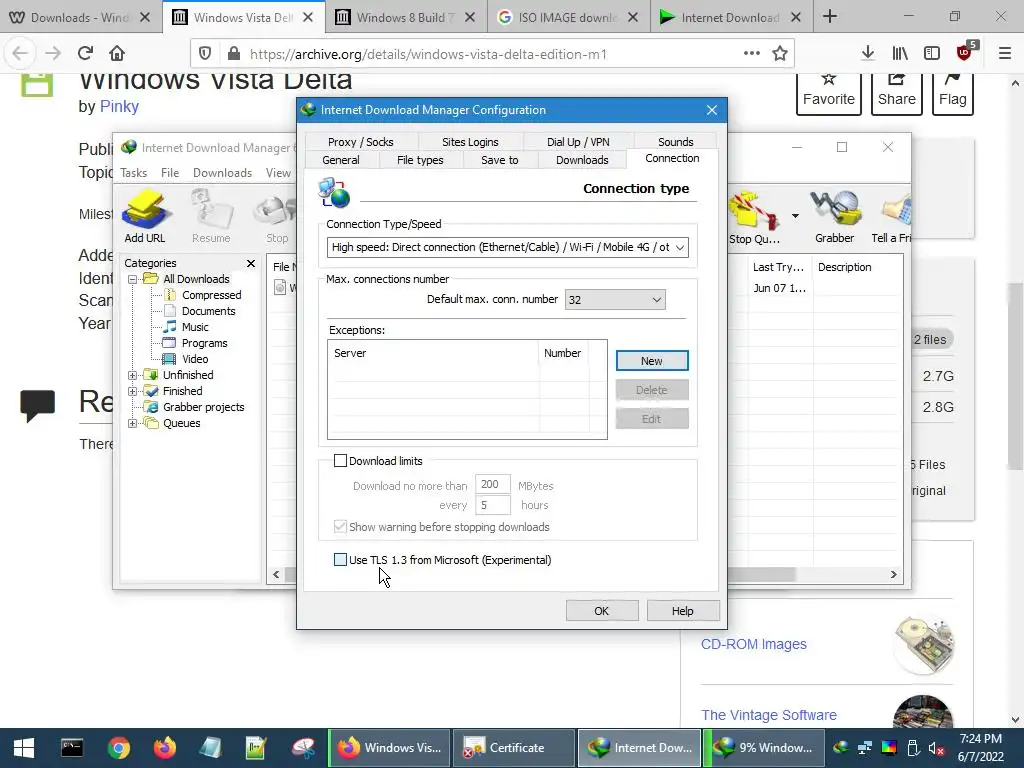Click OK in the configuration dialog
1024x768 pixels.
[x=601, y=611]
